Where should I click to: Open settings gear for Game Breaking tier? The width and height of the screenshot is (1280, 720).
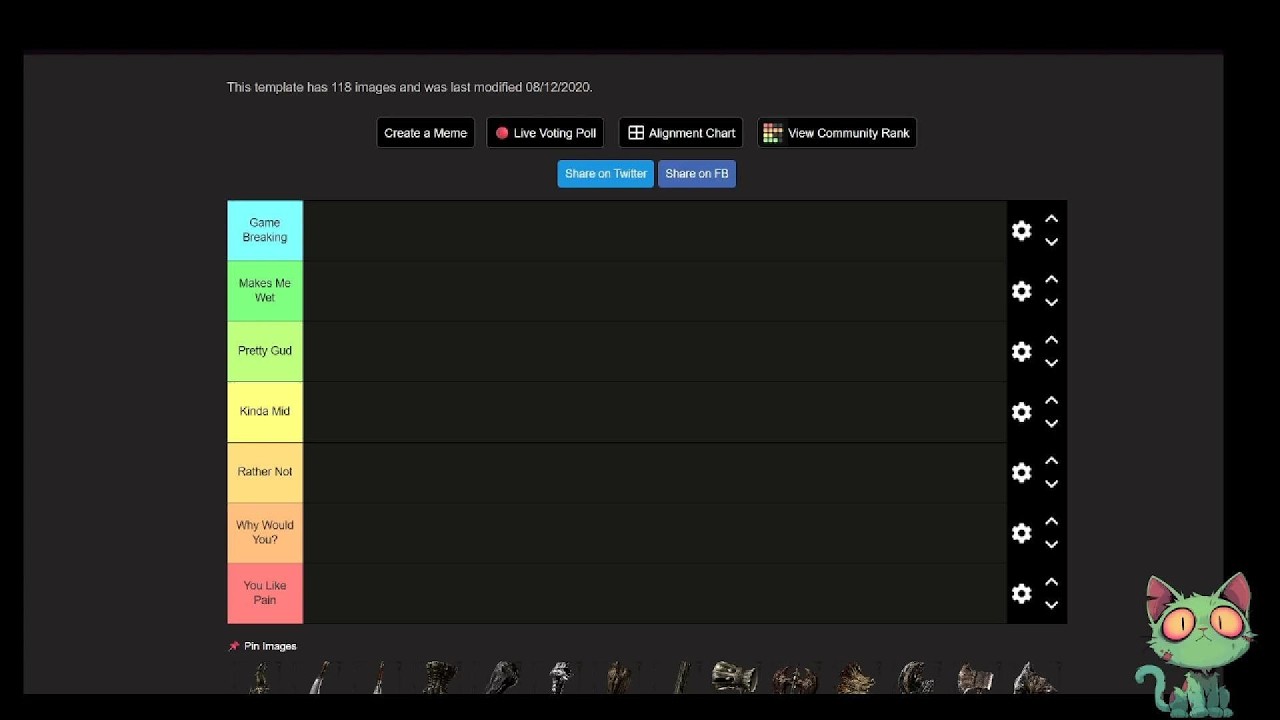click(1021, 231)
